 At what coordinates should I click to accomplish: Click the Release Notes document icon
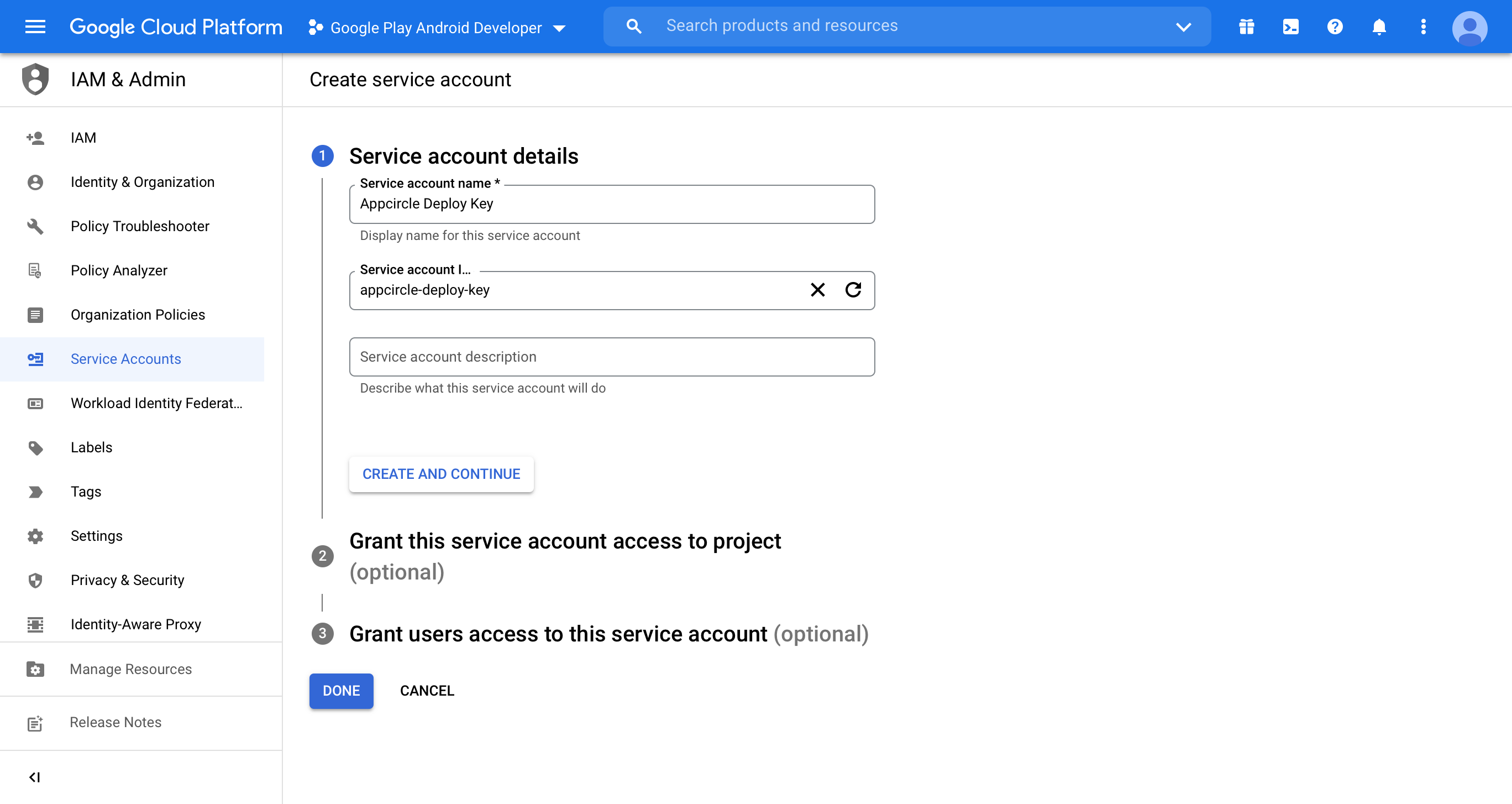coord(35,723)
